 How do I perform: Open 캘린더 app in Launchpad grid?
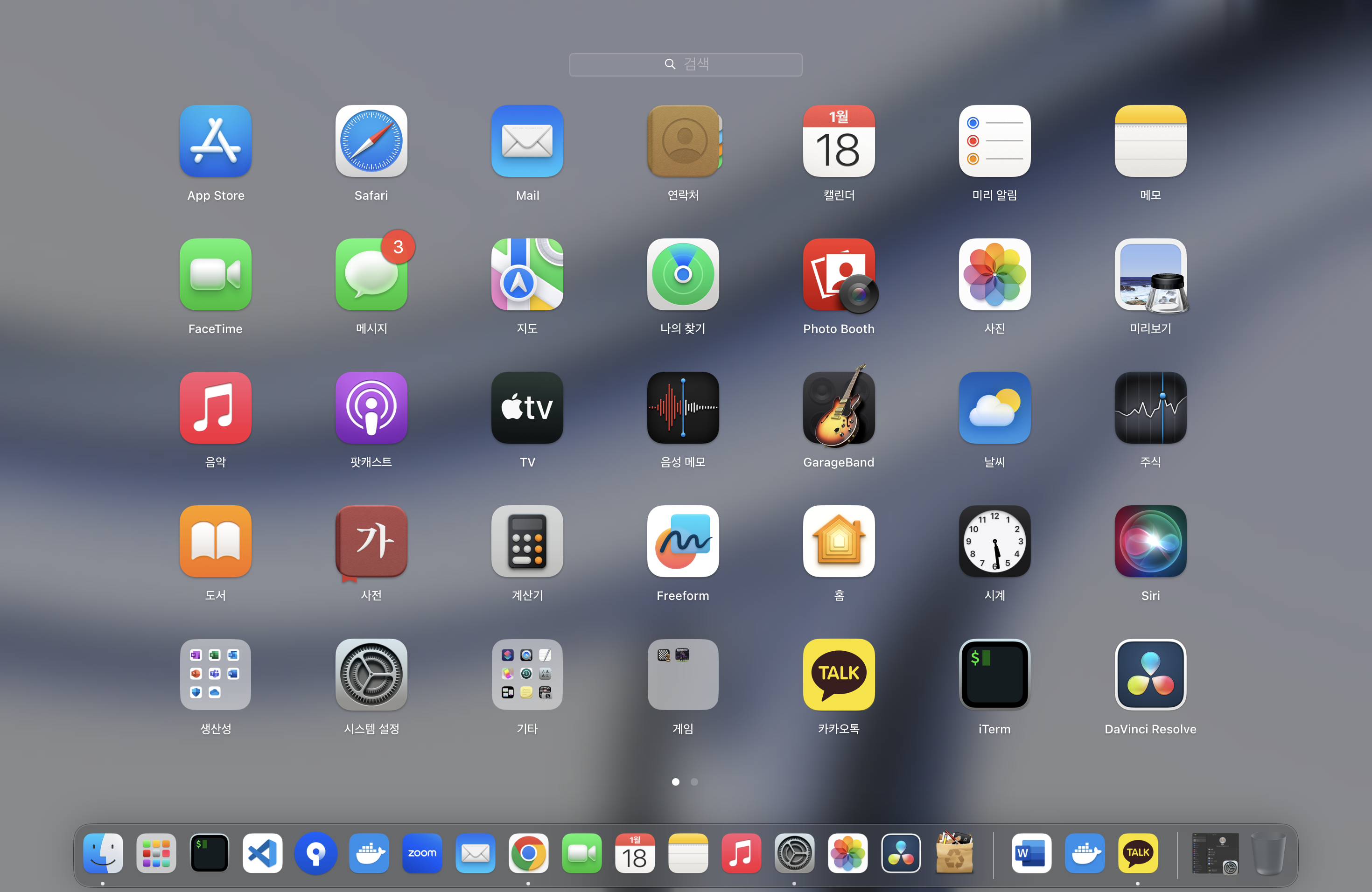[x=839, y=140]
